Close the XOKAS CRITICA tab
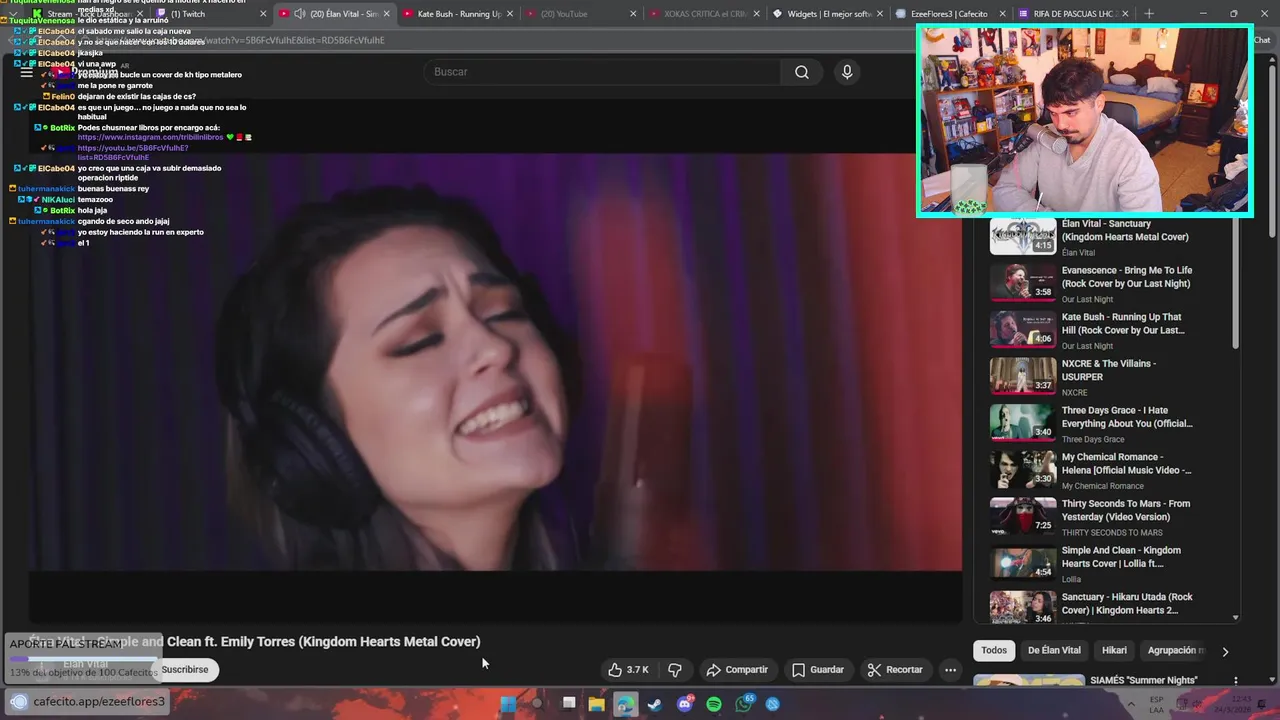This screenshot has width=1280, height=720. click(757, 14)
